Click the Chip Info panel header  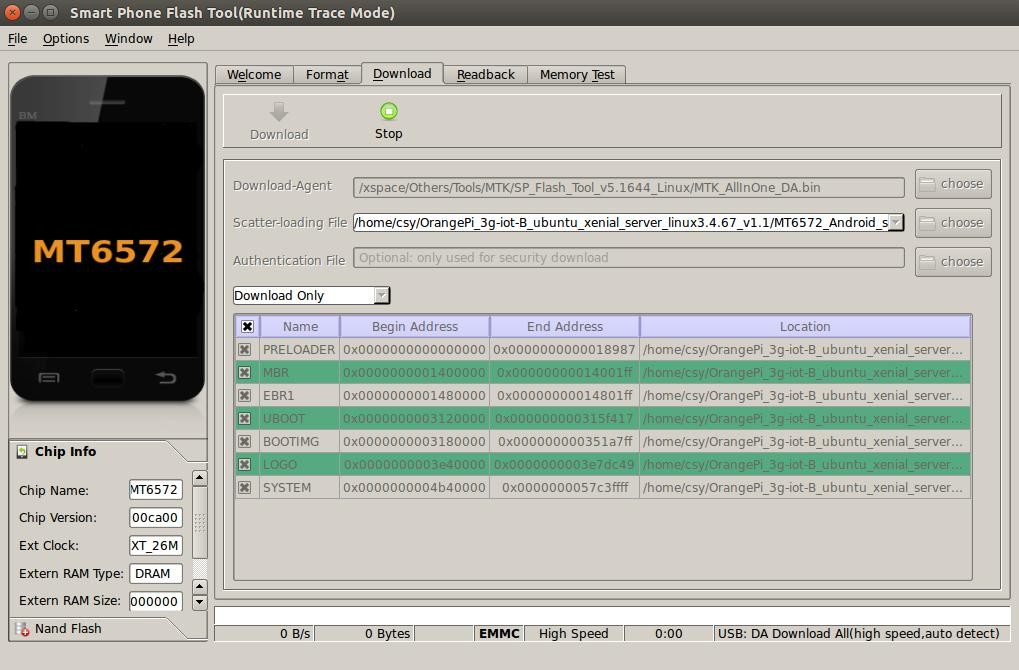tap(65, 452)
